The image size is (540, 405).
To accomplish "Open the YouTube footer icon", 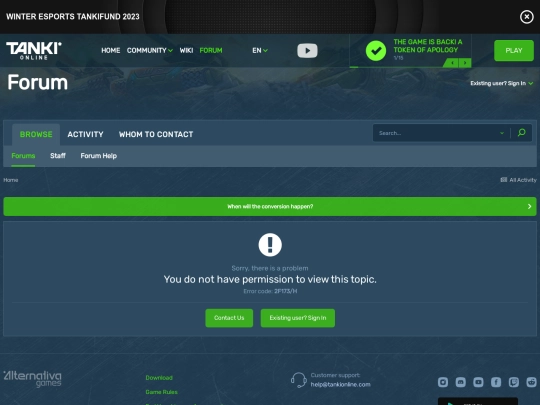I will coord(478,382).
